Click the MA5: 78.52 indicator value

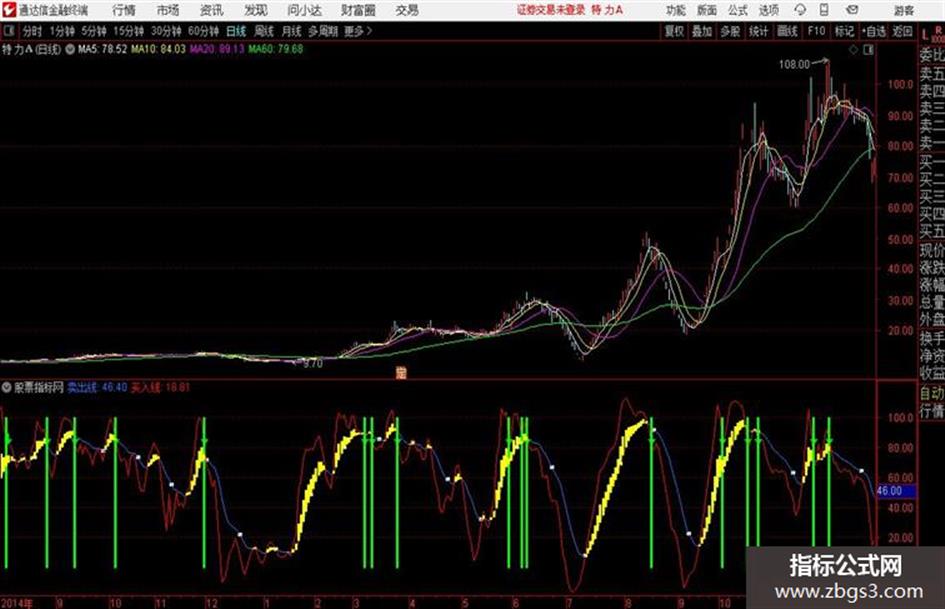click(102, 49)
